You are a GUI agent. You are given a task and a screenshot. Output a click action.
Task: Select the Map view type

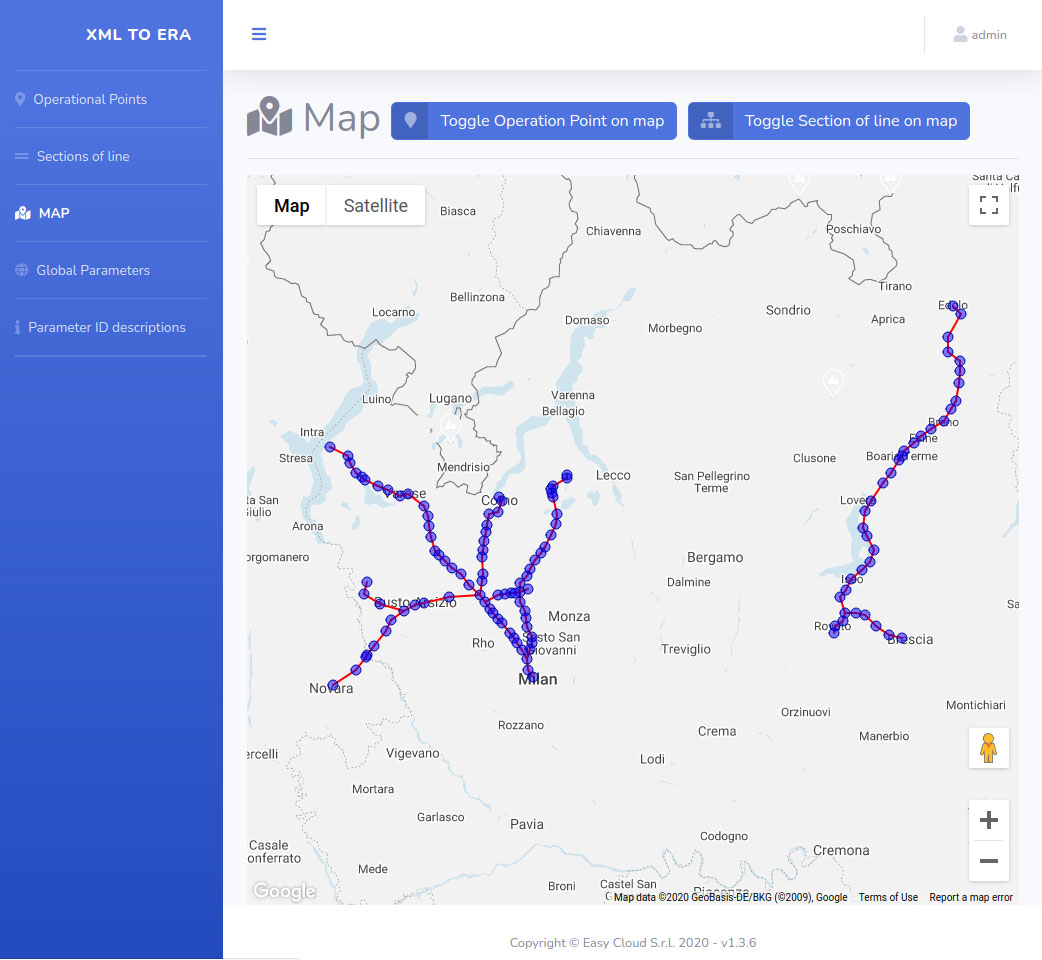coord(292,206)
